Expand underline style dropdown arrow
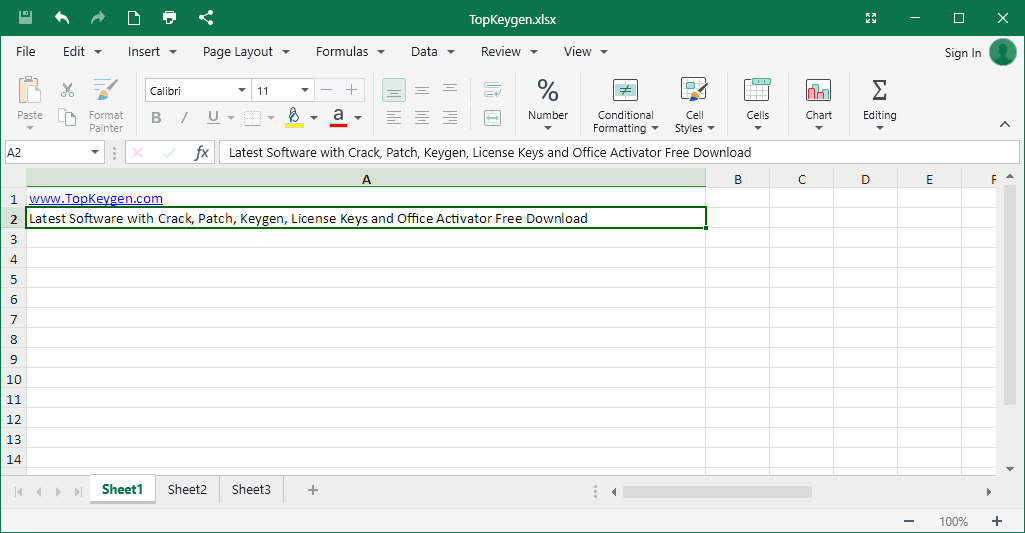 tap(231, 118)
